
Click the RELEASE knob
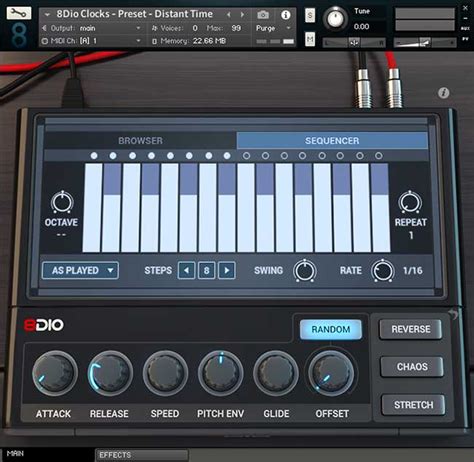tap(110, 373)
